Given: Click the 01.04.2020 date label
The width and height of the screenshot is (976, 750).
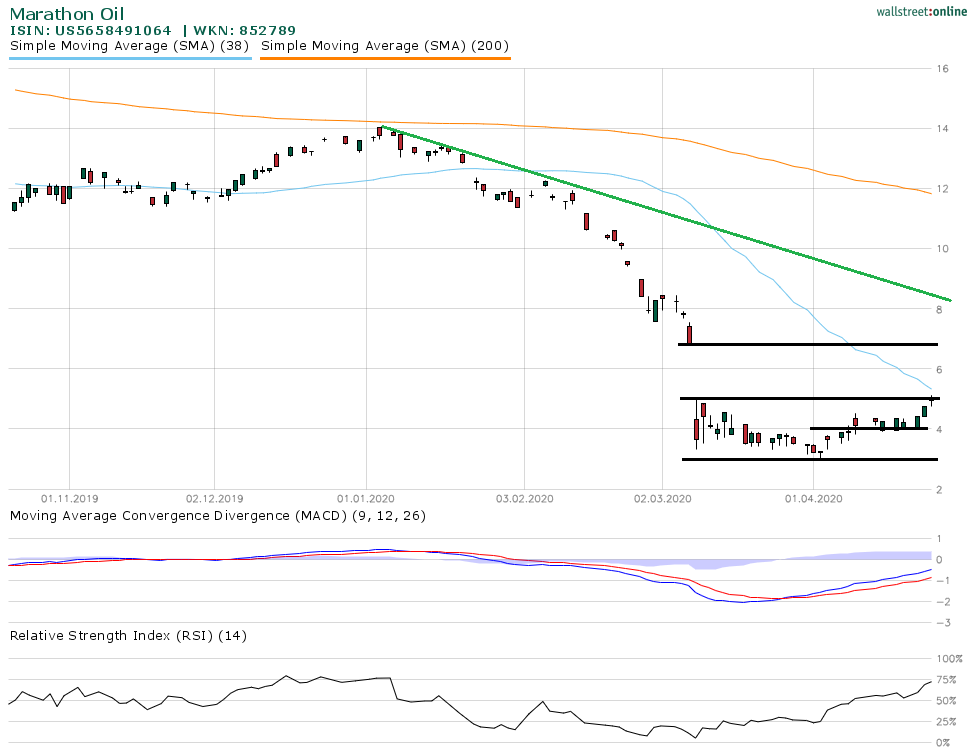Looking at the screenshot, I should [814, 497].
